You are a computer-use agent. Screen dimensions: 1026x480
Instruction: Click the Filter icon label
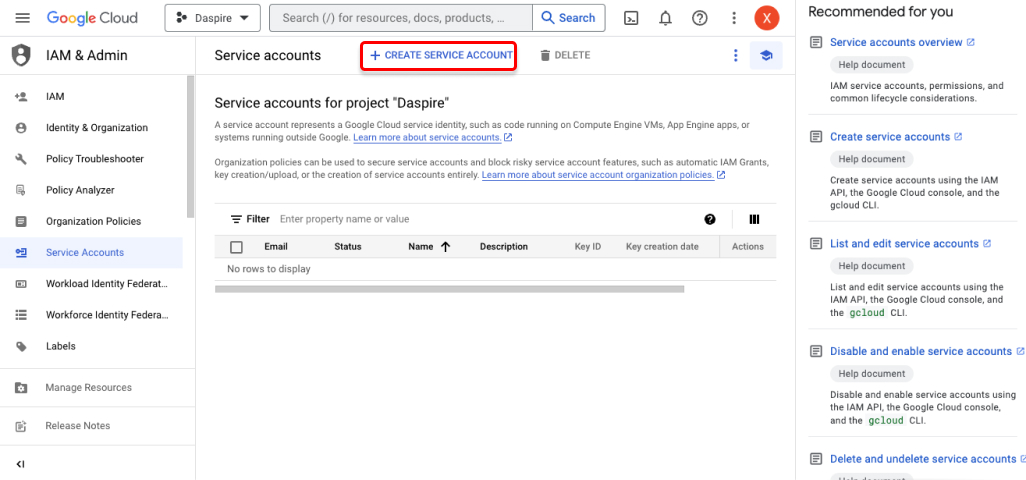pos(250,219)
